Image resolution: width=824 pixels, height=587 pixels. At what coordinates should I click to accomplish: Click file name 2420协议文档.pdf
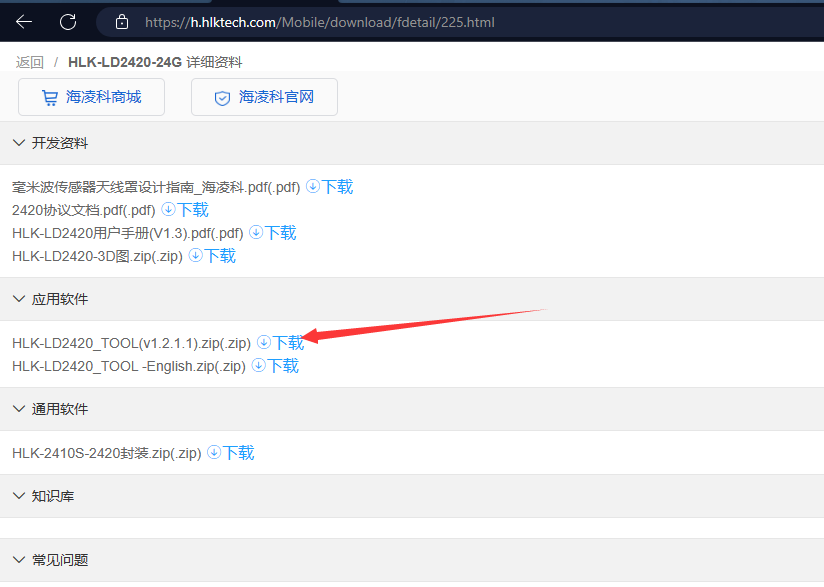(x=84, y=210)
